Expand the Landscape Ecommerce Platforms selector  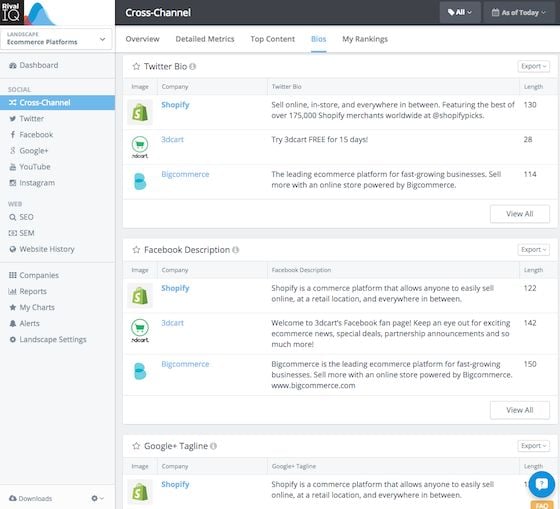[56, 39]
